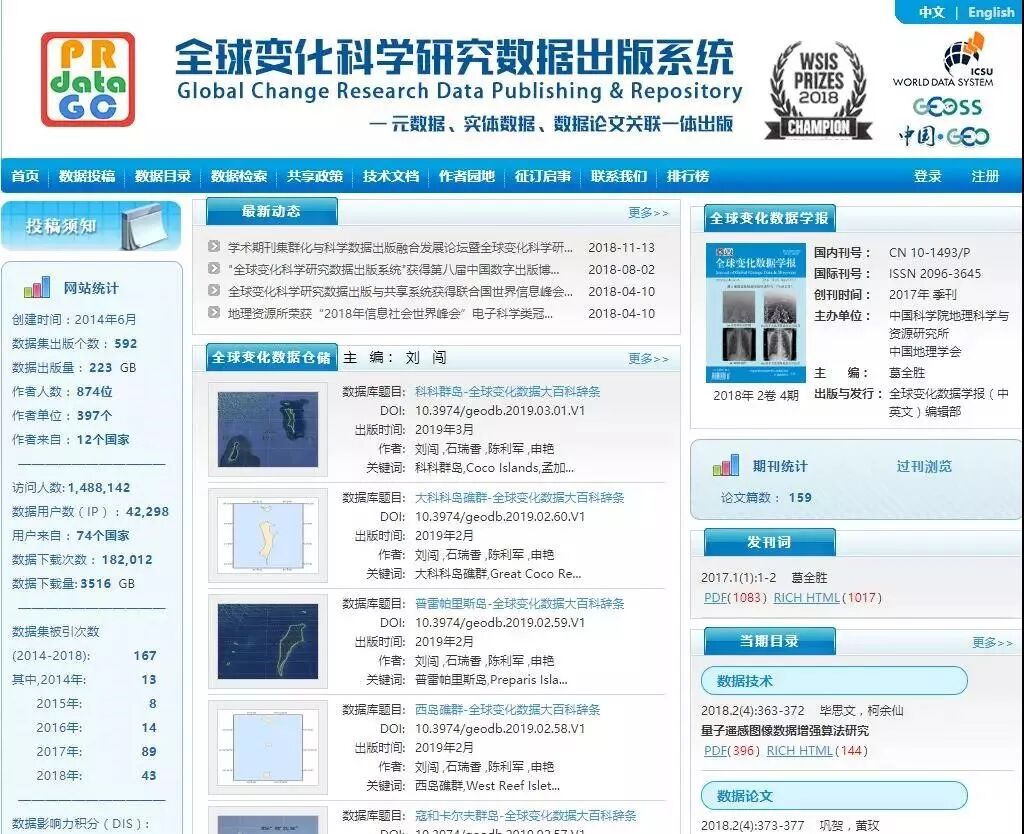
Task: Open the WSIS Prizes 2018 Champion badge
Action: tap(818, 90)
